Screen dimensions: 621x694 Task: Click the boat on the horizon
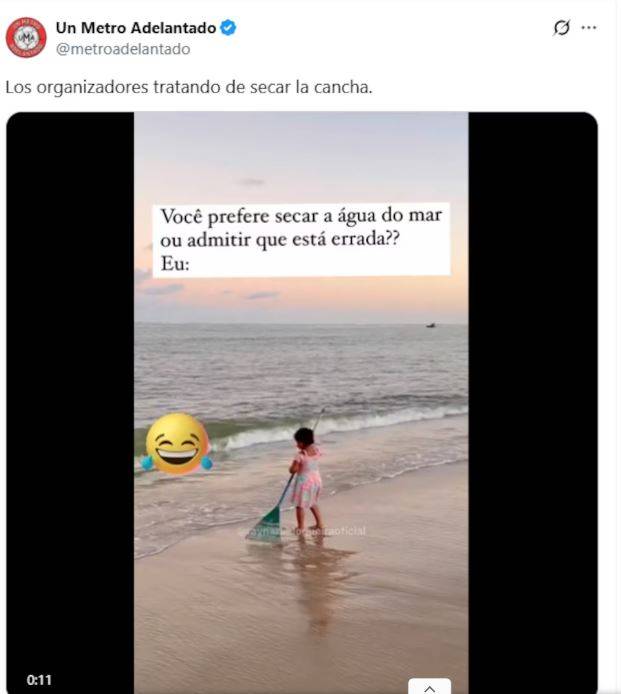pyautogui.click(x=431, y=325)
